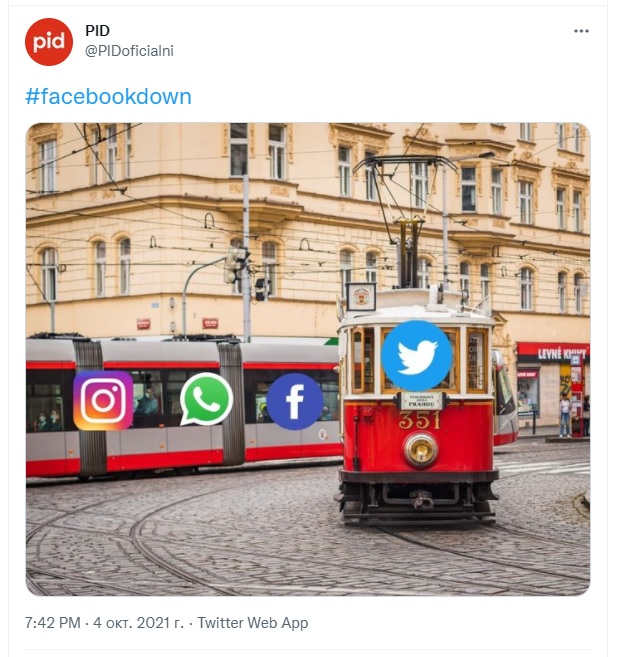Image resolution: width=618 pixels, height=657 pixels.
Task: Open the three-dot more options menu
Action: click(x=581, y=31)
